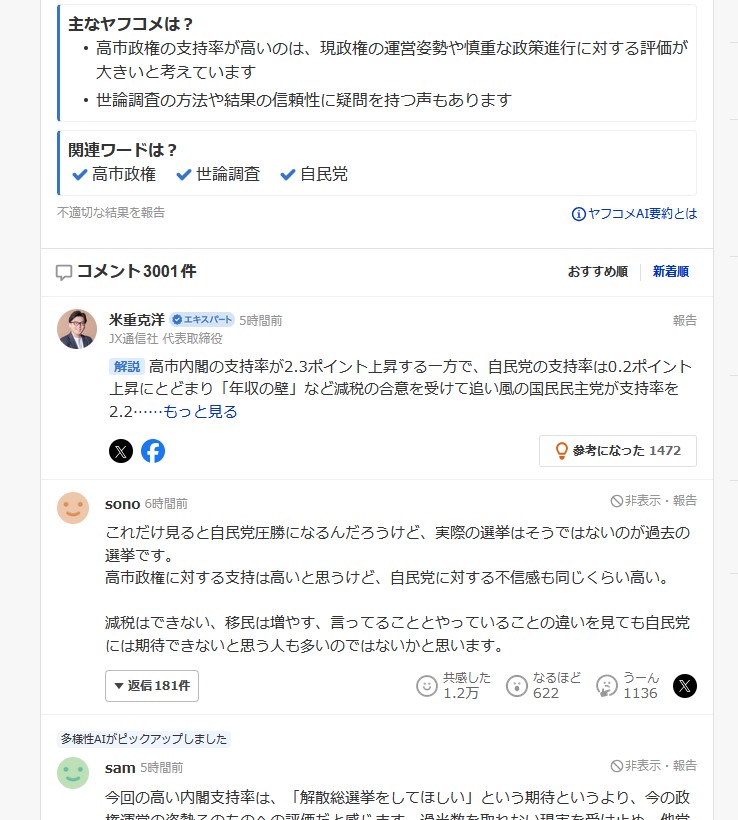This screenshot has width=738, height=820.
Task: Click the なるほど reaction icon
Action: click(517, 686)
